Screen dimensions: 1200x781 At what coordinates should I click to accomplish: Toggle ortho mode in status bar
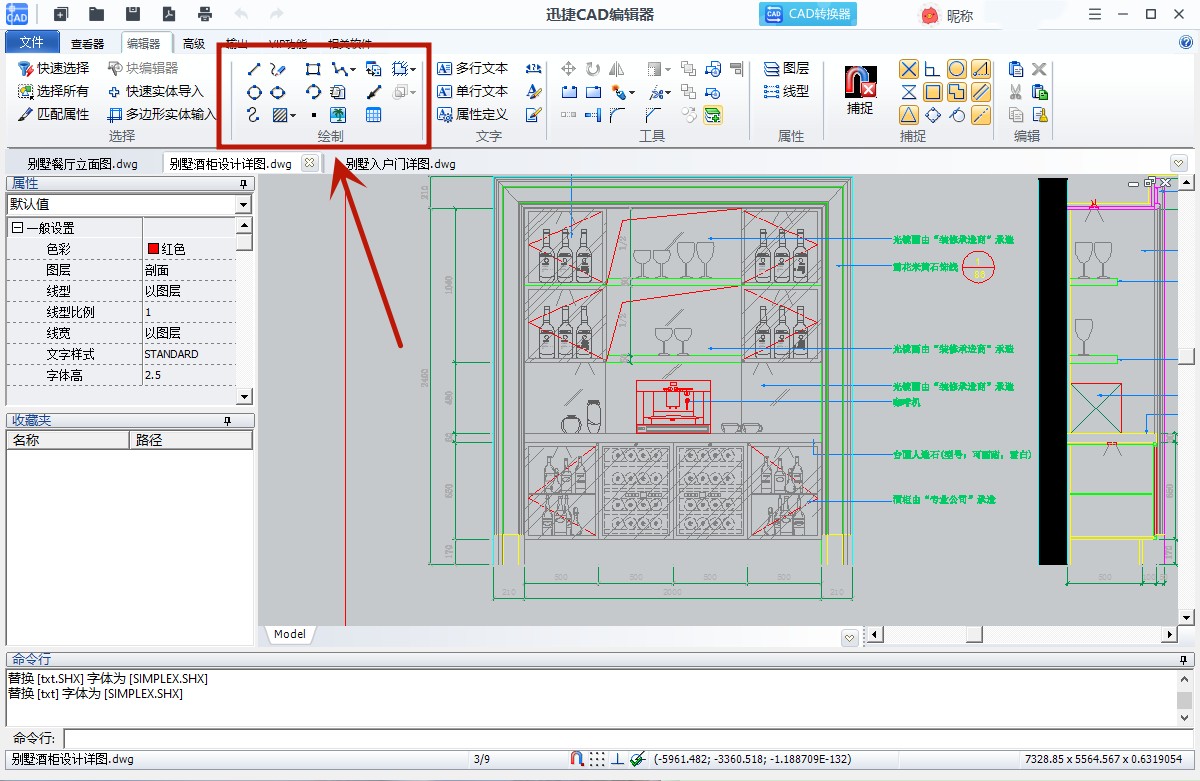617,759
